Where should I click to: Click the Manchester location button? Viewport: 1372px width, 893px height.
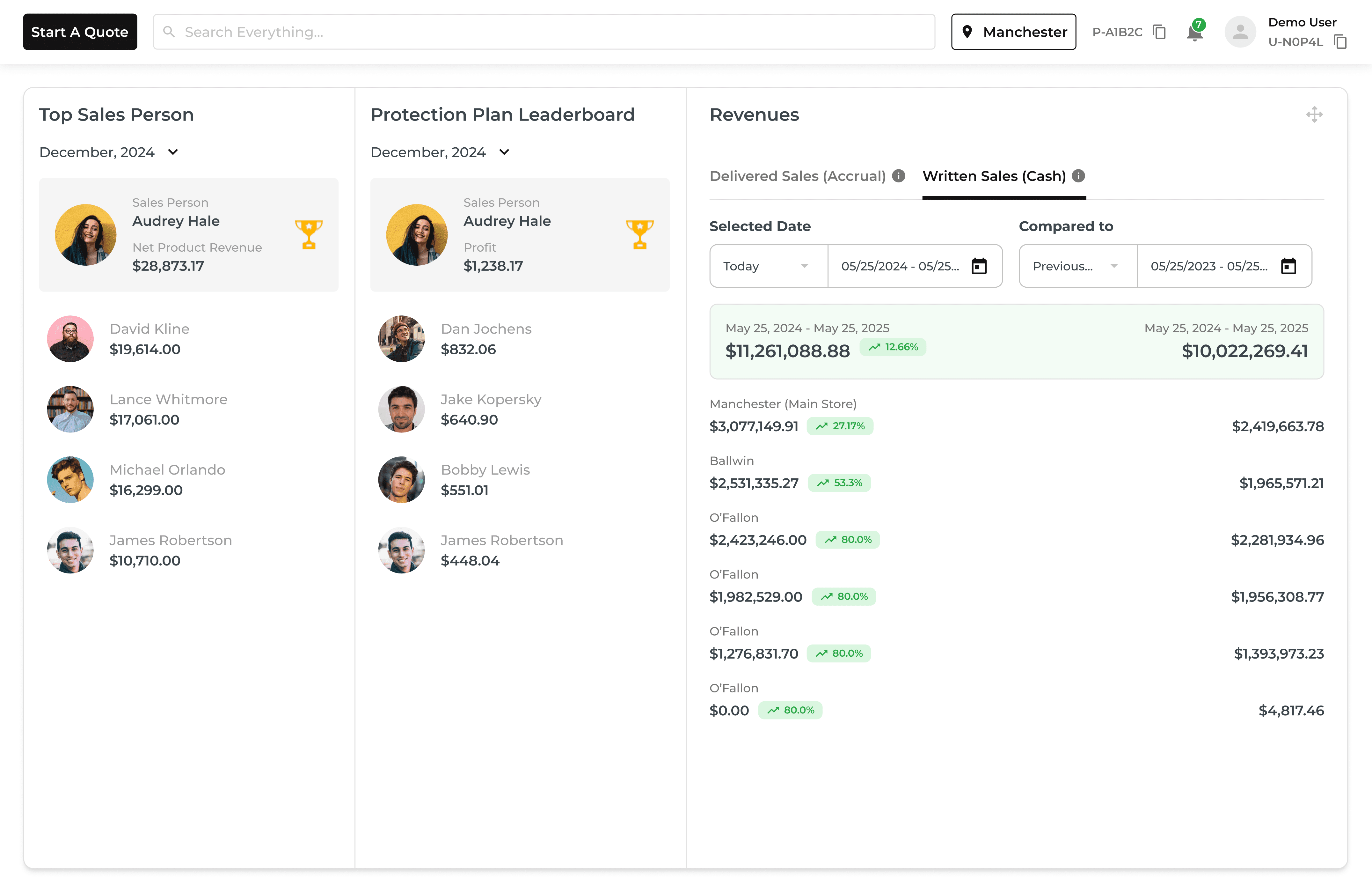click(1013, 32)
